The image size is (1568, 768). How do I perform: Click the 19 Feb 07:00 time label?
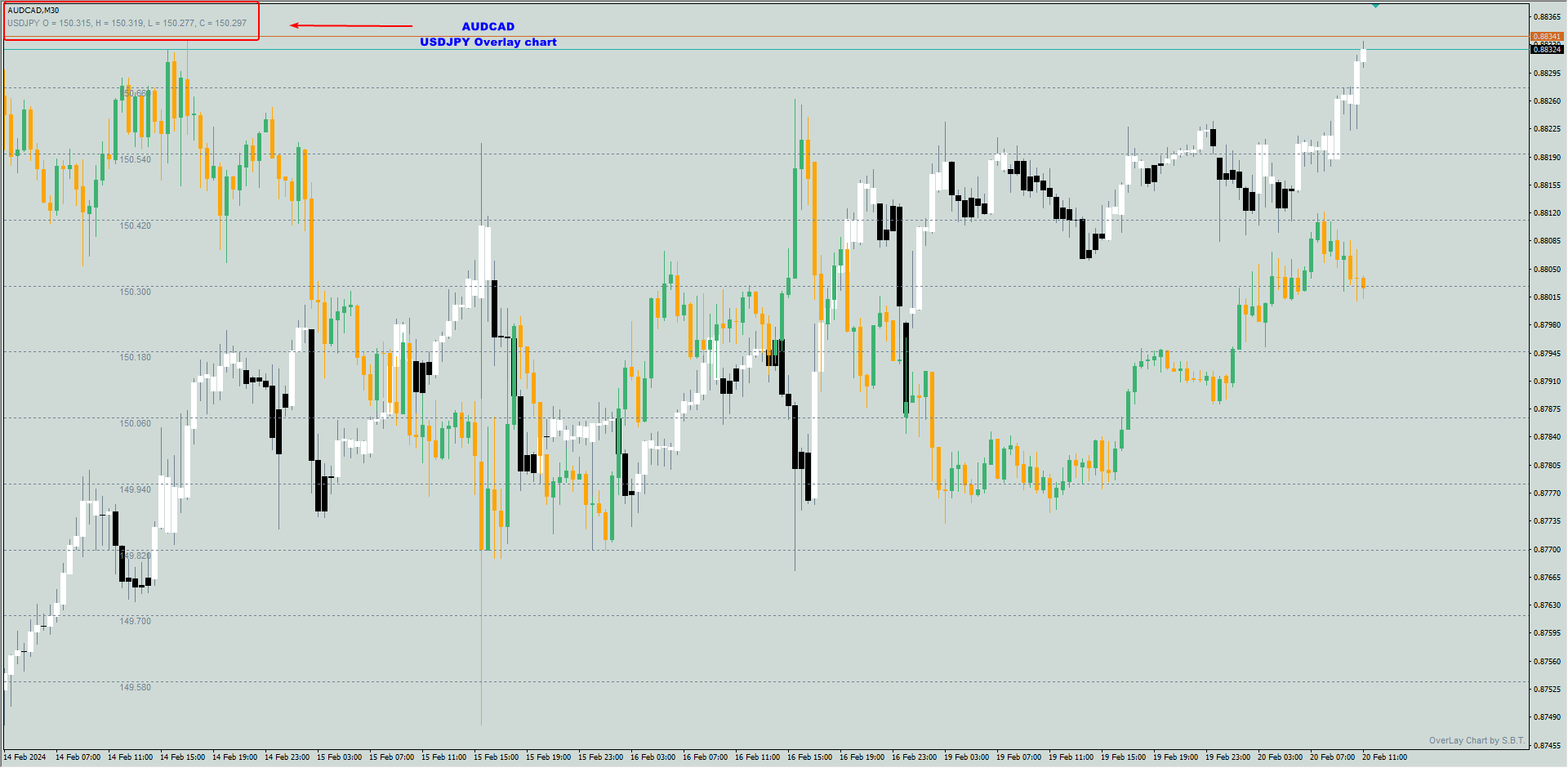pos(1018,757)
